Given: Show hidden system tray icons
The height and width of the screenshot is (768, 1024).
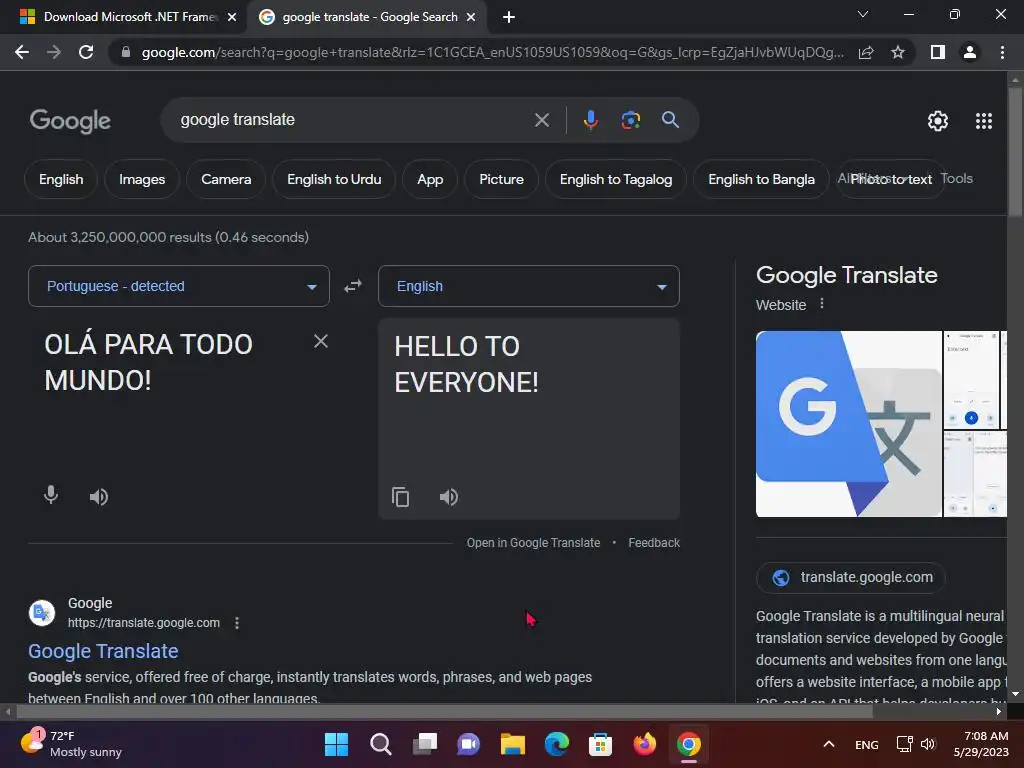Looking at the screenshot, I should point(829,744).
